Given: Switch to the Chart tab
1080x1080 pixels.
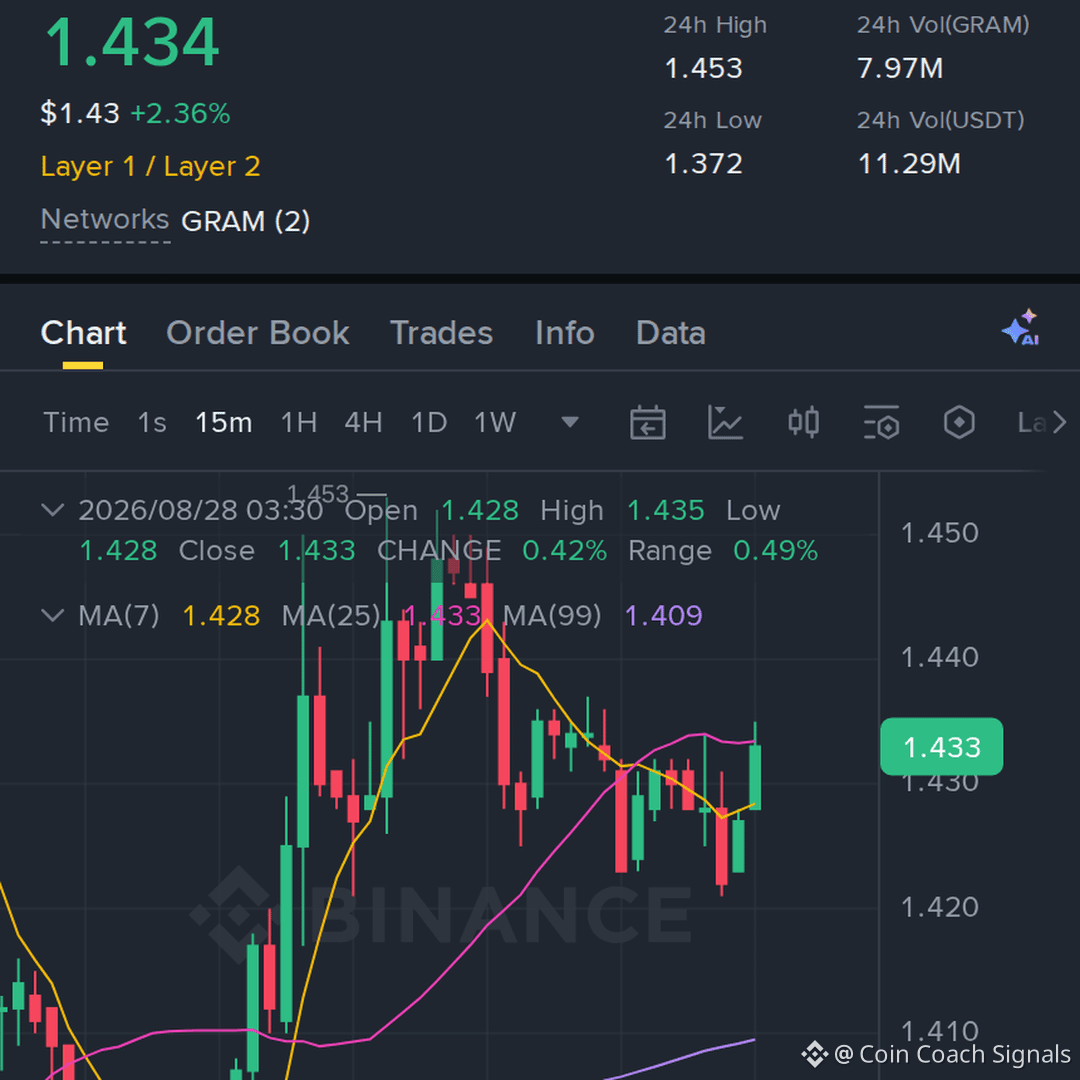Looking at the screenshot, I should point(83,333).
